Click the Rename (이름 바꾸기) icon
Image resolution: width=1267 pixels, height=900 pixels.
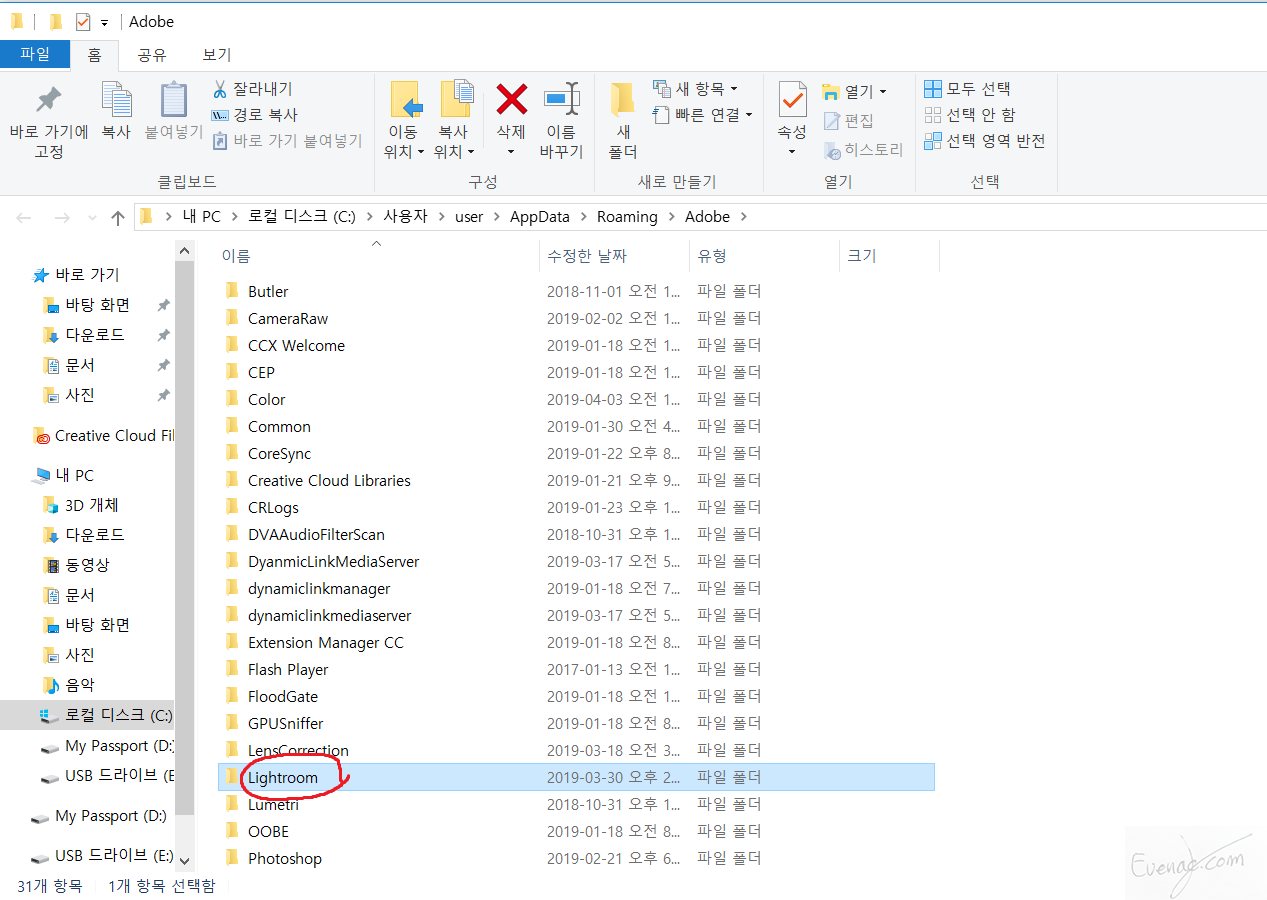pos(561,99)
